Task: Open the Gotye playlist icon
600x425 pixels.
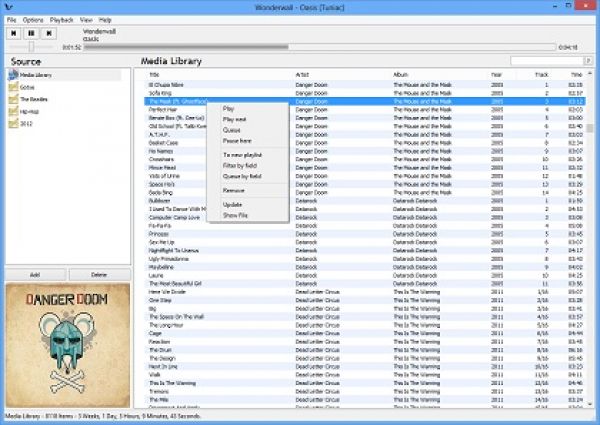Action: (x=13, y=89)
